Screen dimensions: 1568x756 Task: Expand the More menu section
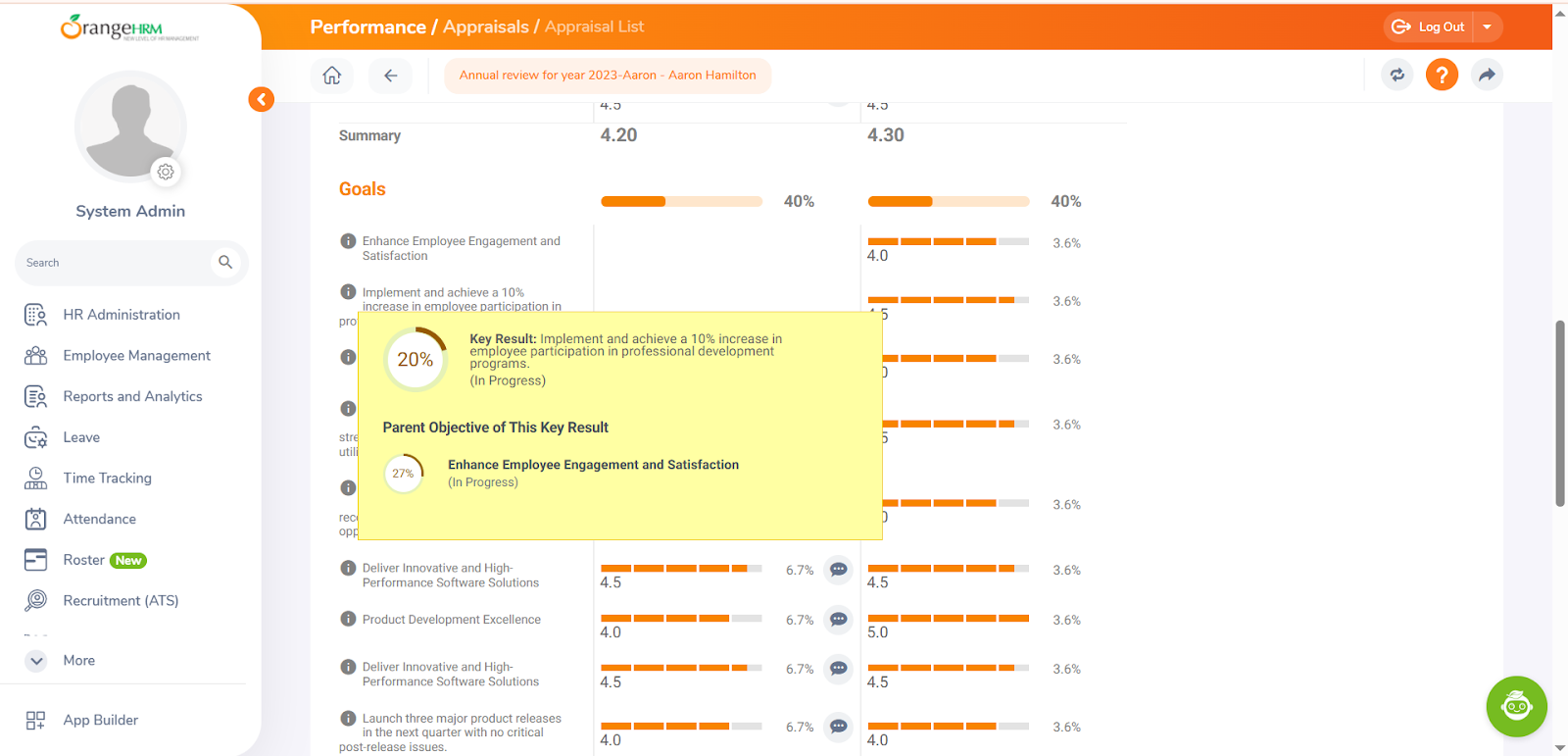click(37, 660)
